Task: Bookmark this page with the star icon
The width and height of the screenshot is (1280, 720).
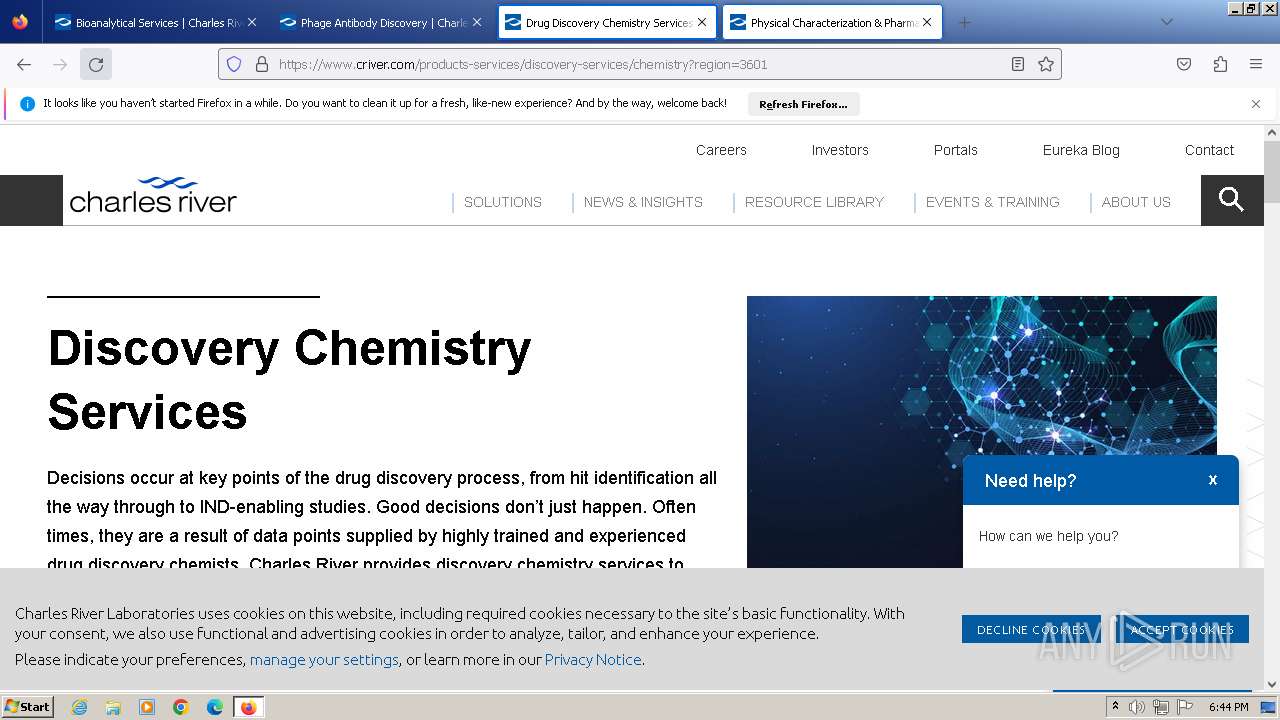Action: click(x=1046, y=64)
